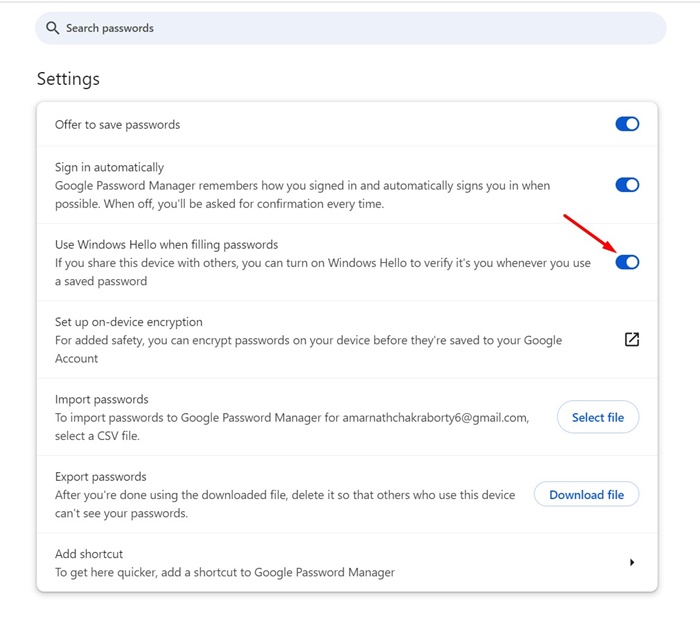
Task: Click the magnifier icon in search bar
Action: coord(52,28)
